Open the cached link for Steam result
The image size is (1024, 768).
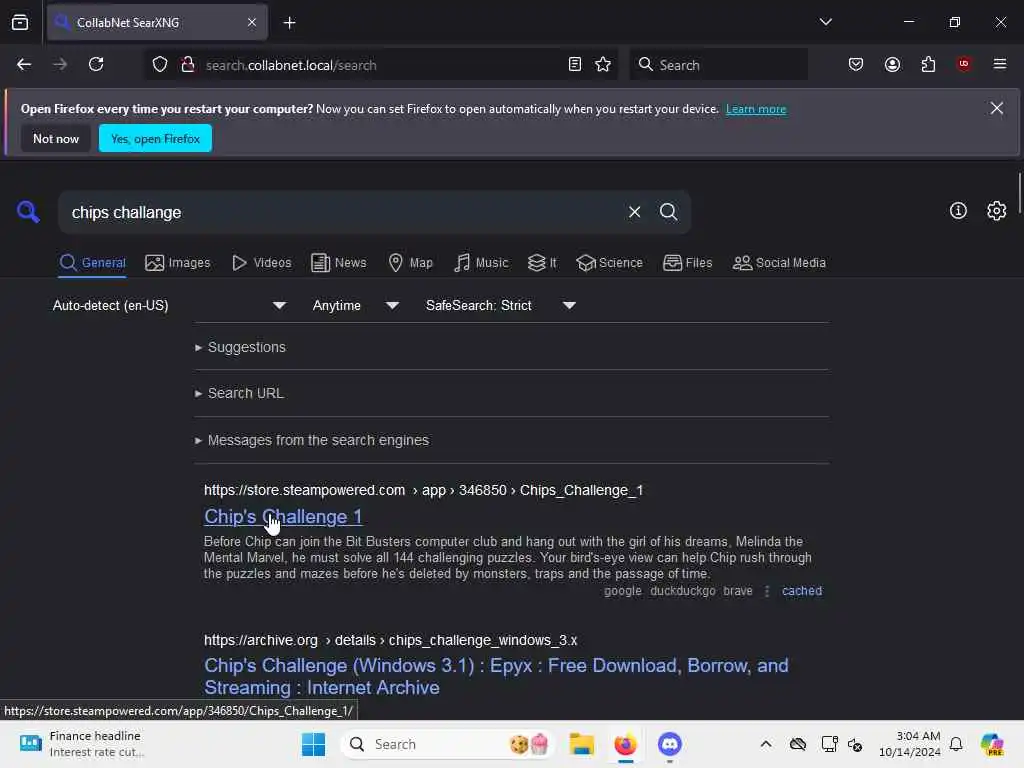[801, 591]
